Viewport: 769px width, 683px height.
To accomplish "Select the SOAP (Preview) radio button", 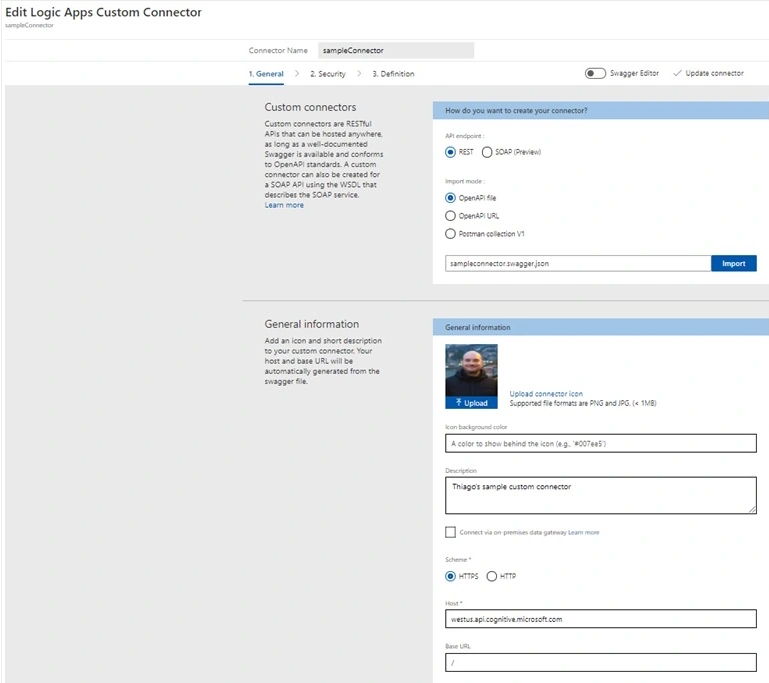I will [487, 152].
